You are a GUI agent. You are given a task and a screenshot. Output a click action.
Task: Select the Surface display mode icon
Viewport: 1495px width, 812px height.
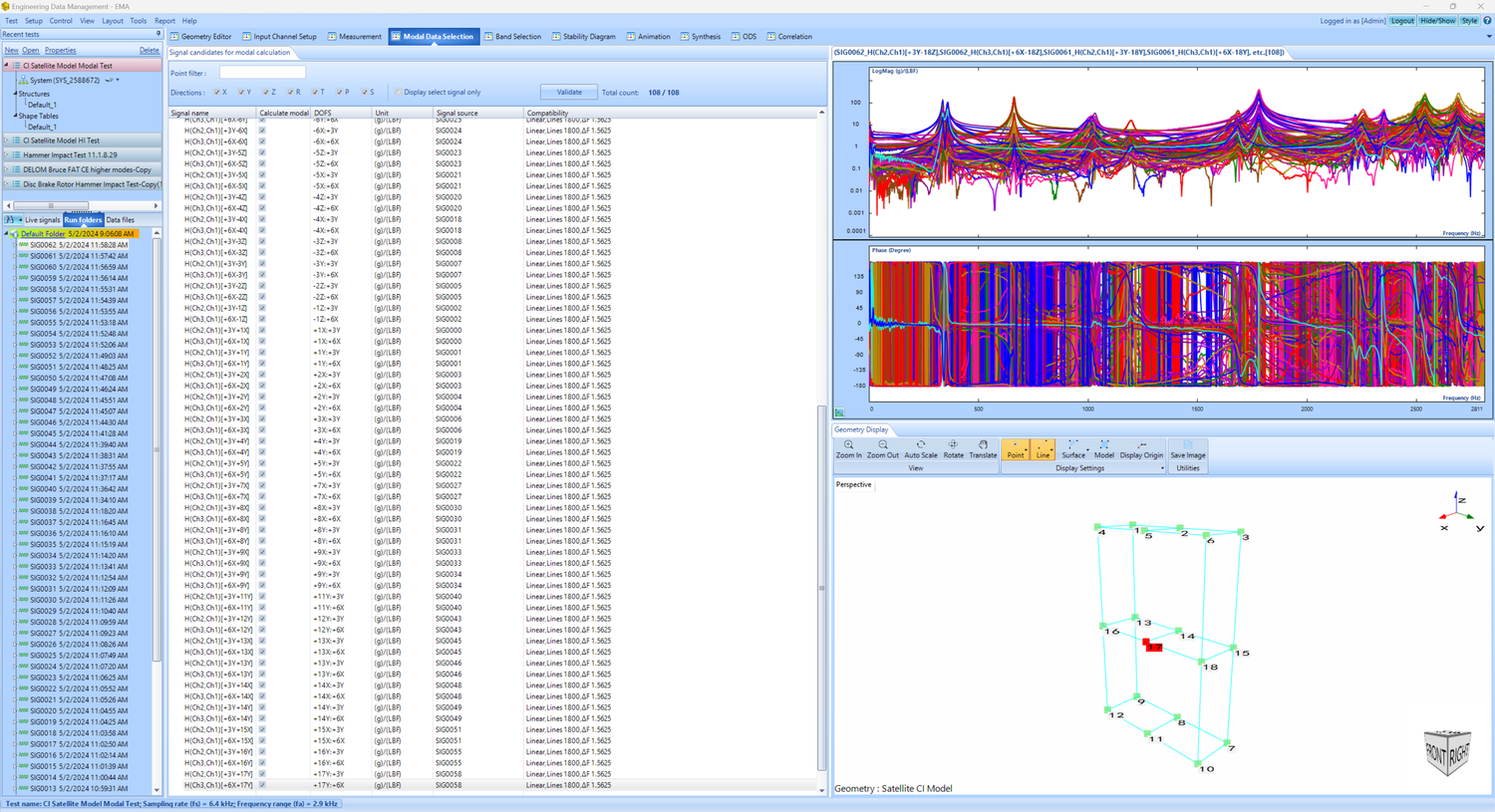1072,449
